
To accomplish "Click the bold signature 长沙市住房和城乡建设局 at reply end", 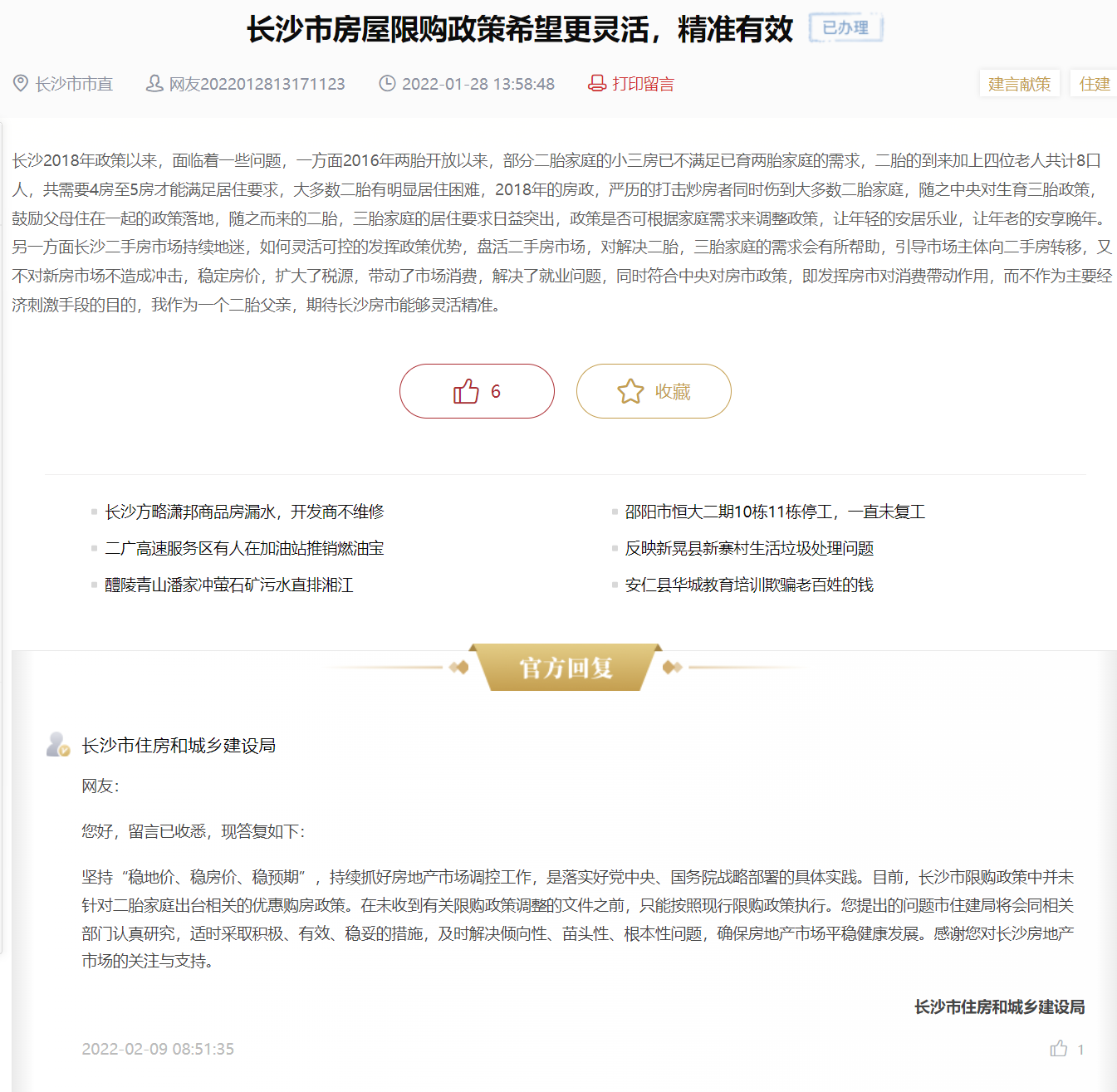I will click(1000, 1007).
